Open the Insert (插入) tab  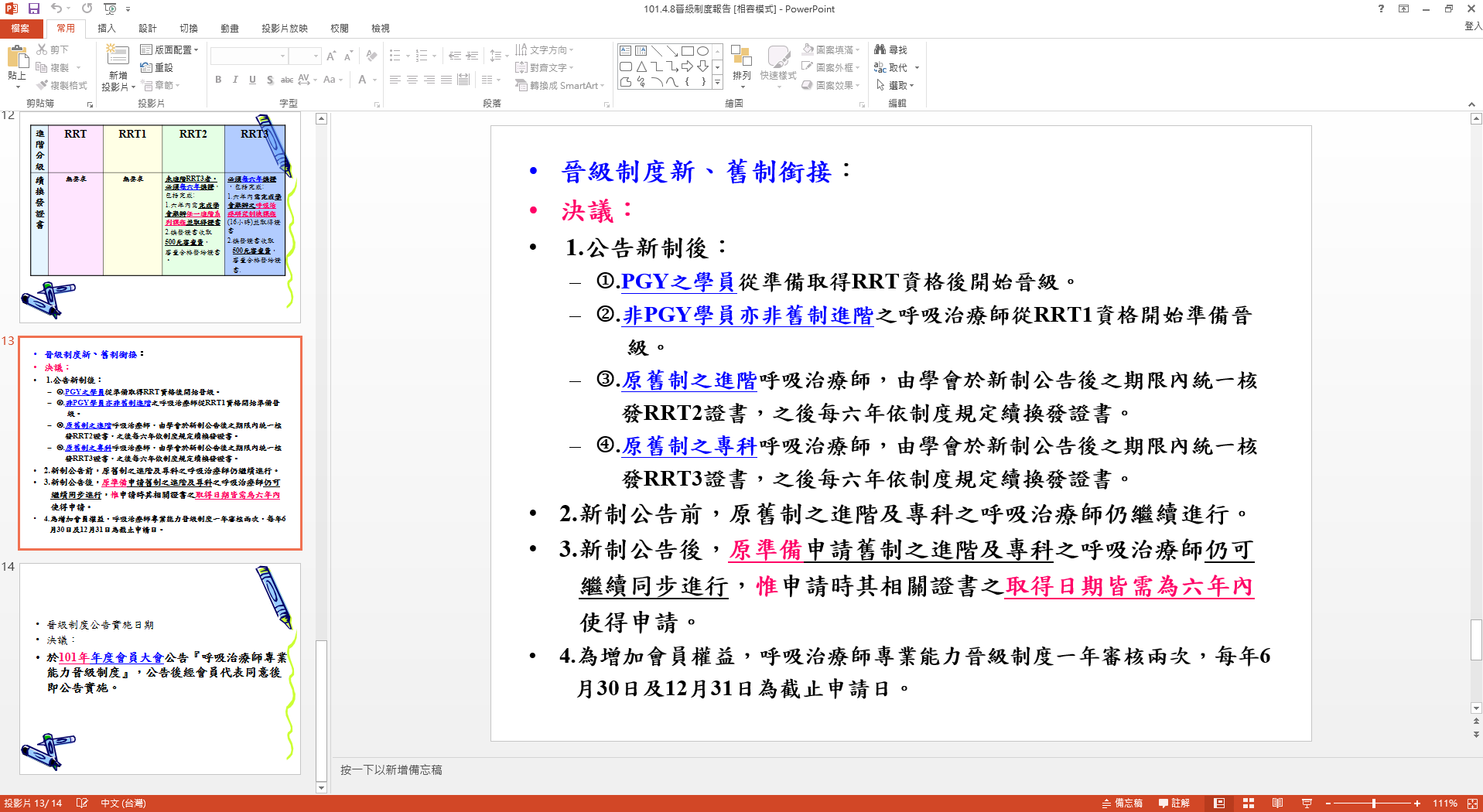pos(106,29)
